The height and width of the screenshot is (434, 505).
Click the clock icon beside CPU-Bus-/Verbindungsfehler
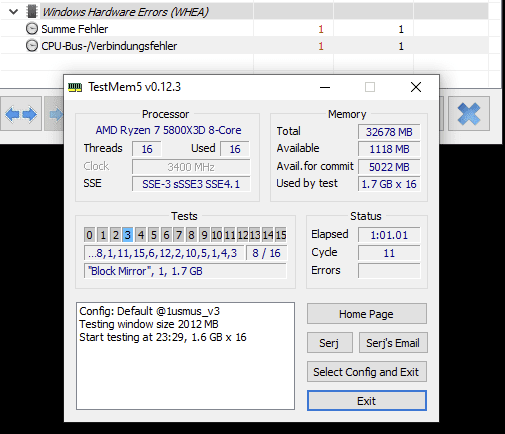(32, 46)
